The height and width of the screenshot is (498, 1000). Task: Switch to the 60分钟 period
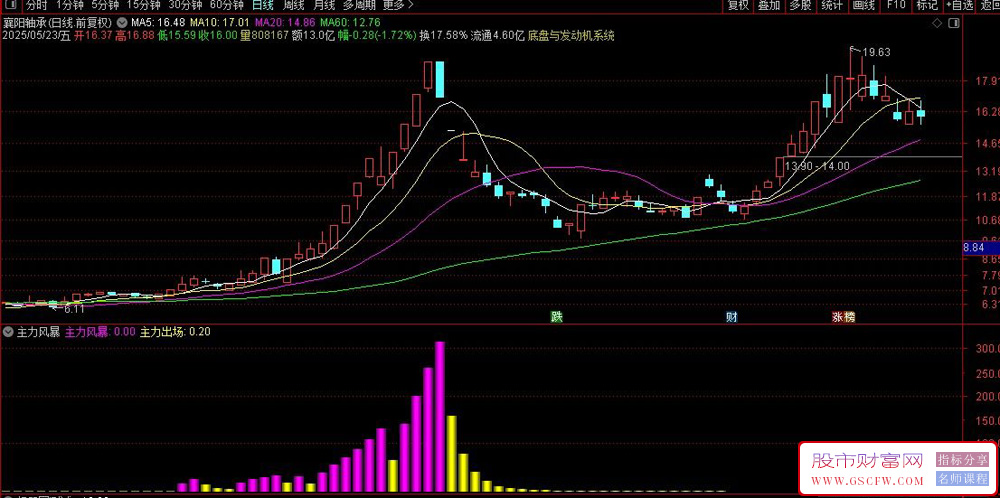click(x=226, y=6)
